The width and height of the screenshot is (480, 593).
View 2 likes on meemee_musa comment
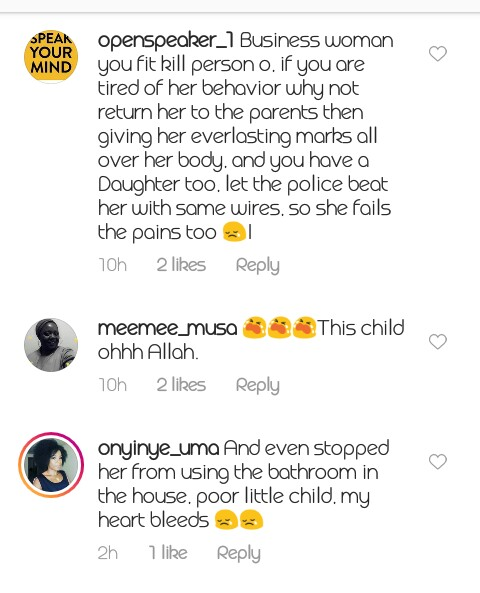[181, 385]
